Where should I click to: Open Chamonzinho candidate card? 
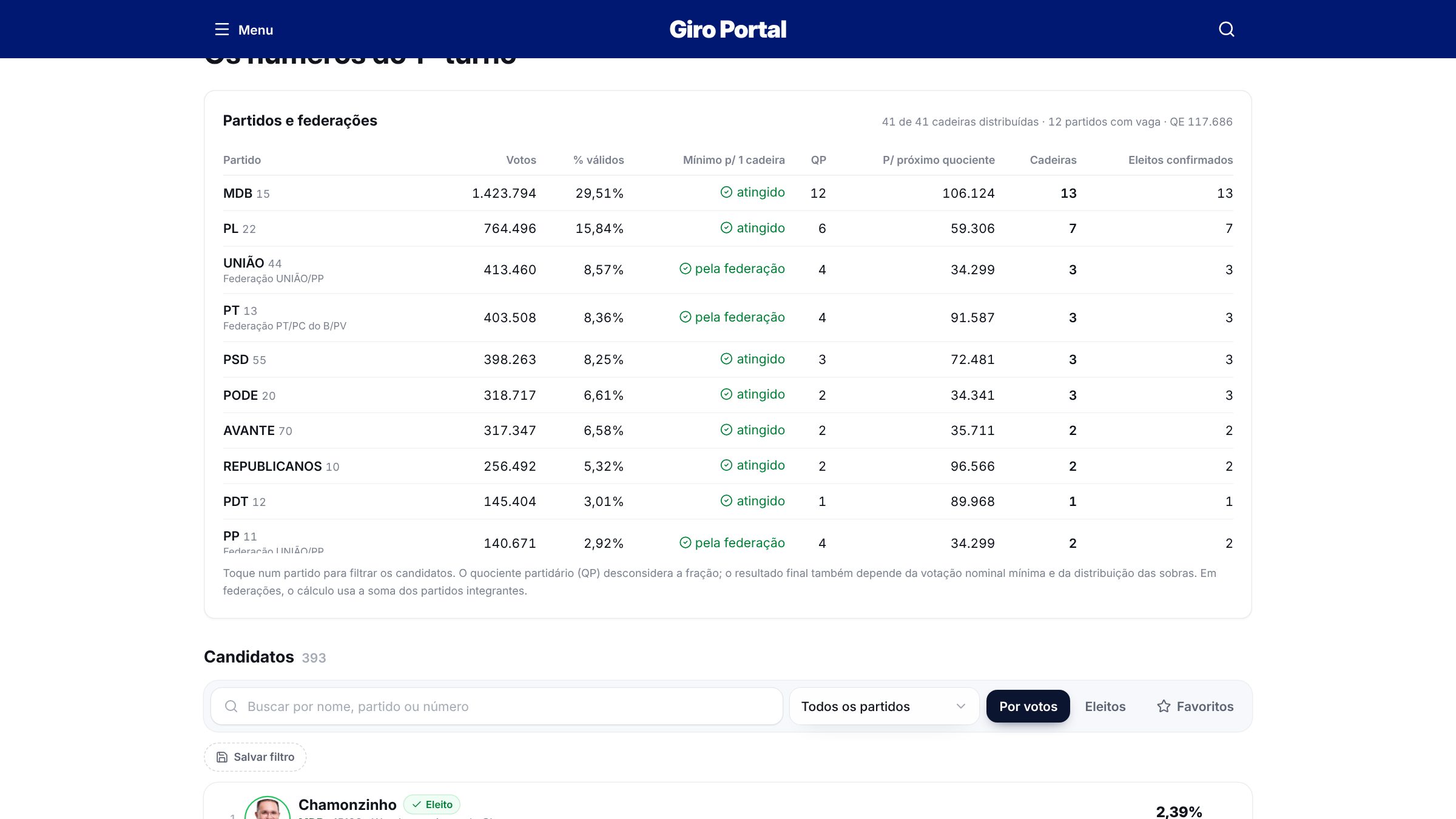(x=727, y=801)
